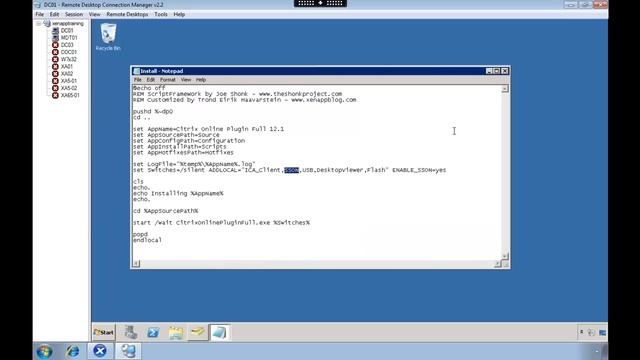Select XA65-01 server in tree
Screen dimensions: 640x360
[70, 96]
